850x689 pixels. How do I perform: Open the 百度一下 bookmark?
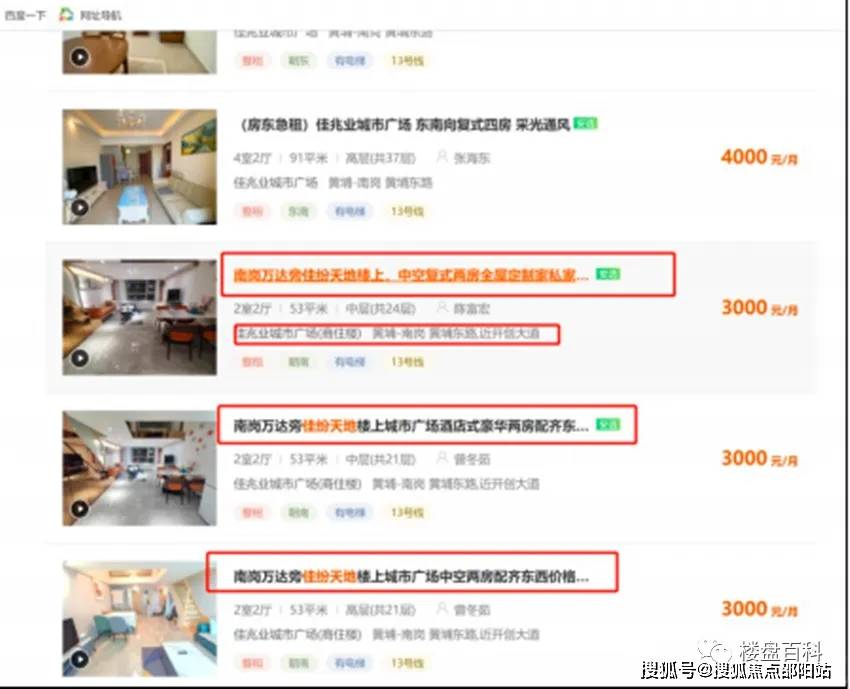click(x=25, y=15)
